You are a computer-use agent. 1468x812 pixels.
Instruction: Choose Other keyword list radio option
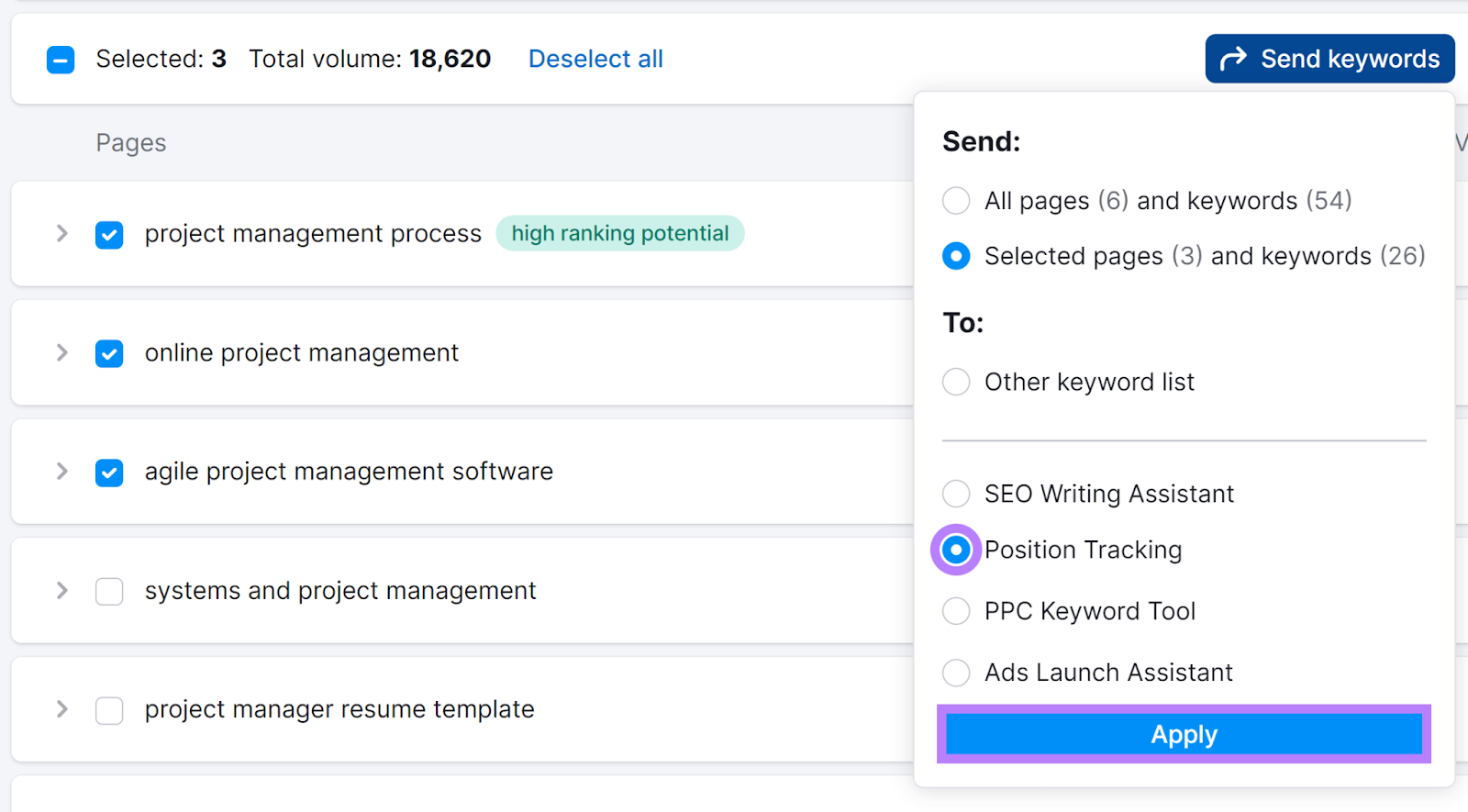pyautogui.click(x=956, y=382)
